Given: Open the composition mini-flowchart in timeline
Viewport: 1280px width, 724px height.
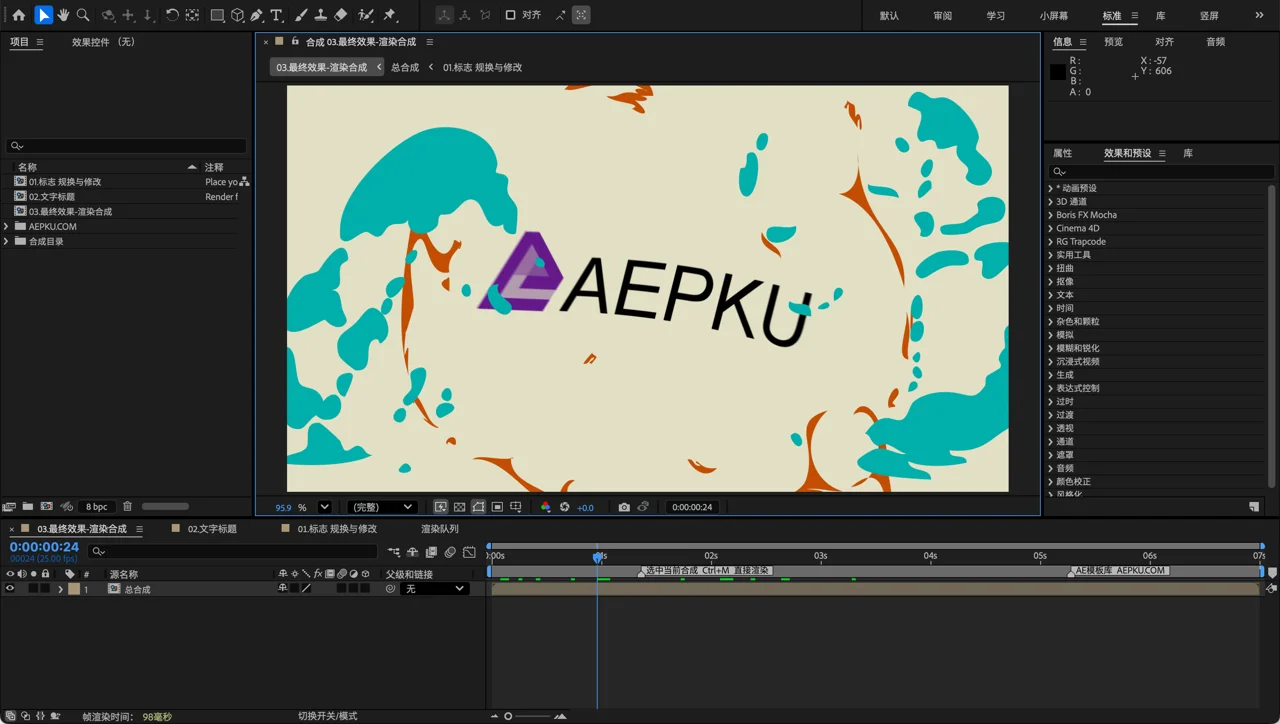Looking at the screenshot, I should [394, 552].
